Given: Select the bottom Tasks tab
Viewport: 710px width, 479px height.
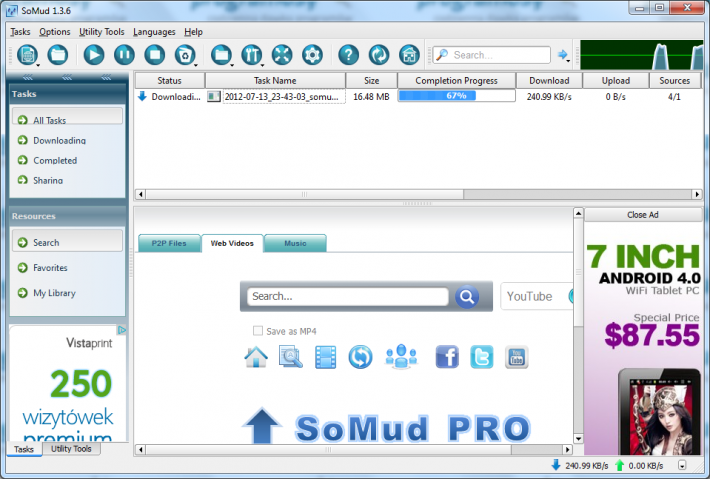Looking at the screenshot, I should click(24, 449).
